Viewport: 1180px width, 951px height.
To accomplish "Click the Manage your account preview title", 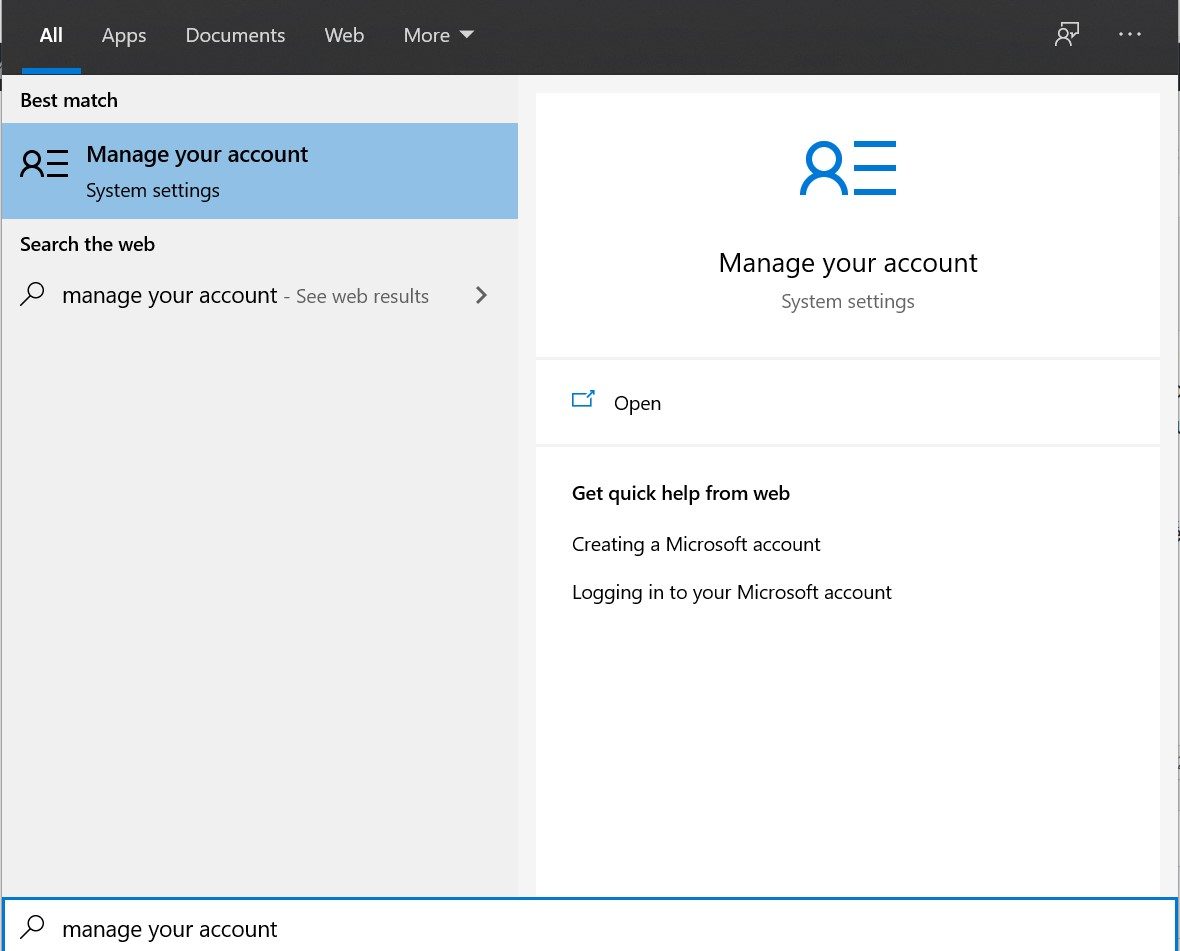I will coord(847,263).
